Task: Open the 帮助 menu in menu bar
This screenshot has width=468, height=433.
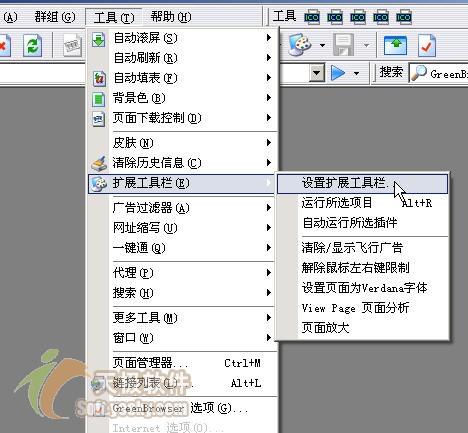Action: [x=171, y=17]
